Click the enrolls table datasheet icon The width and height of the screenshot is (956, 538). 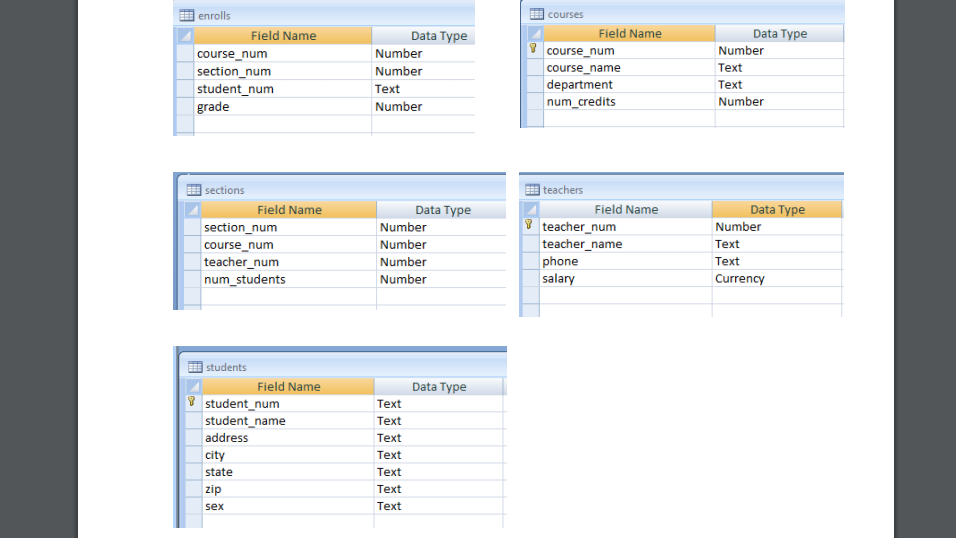tap(187, 16)
